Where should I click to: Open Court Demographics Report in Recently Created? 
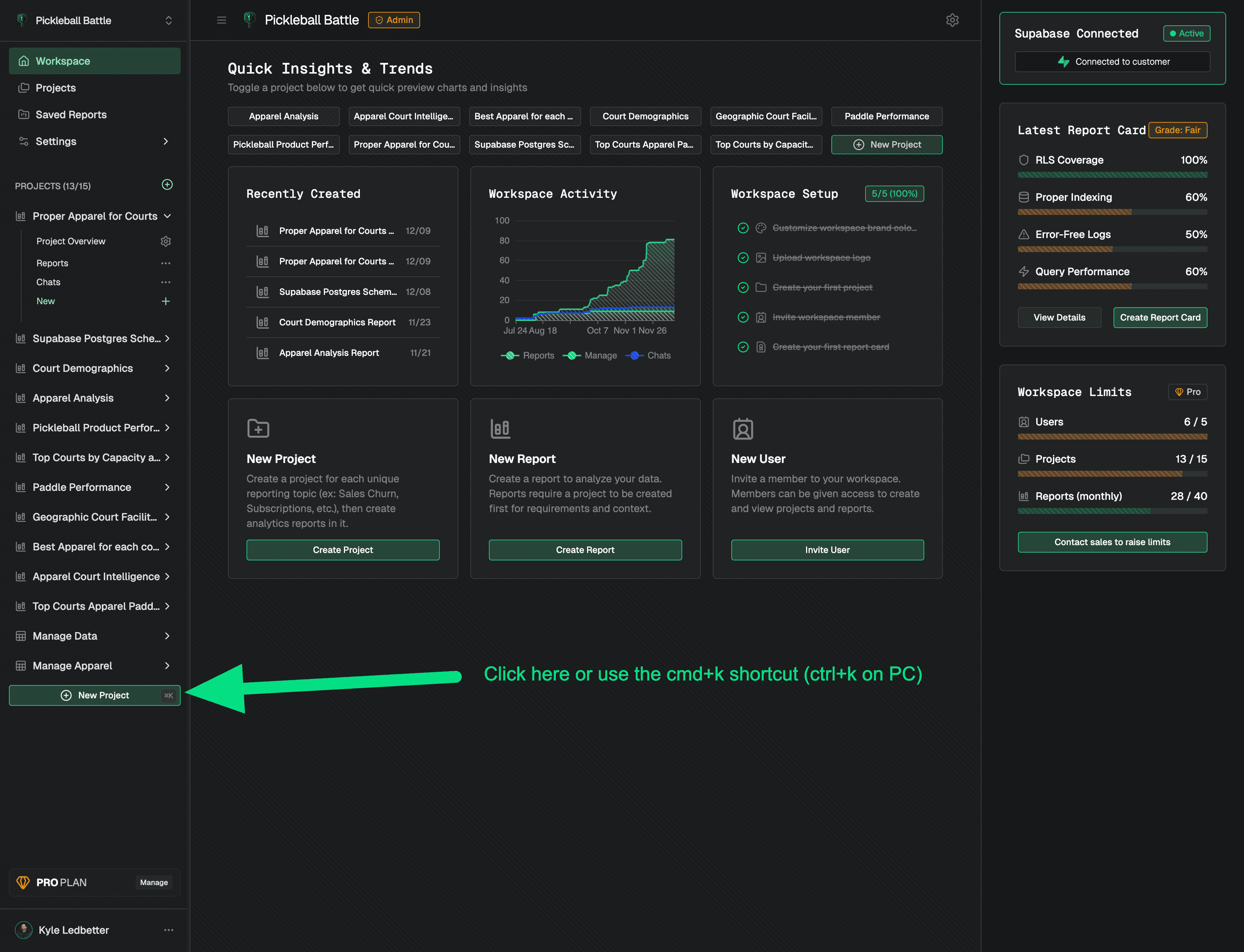pos(337,322)
